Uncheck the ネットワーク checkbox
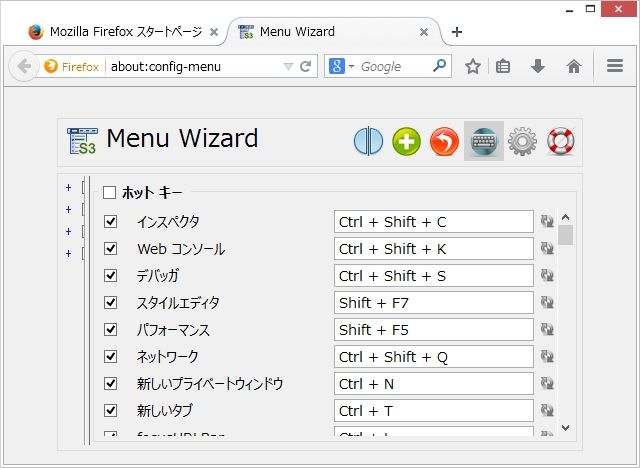This screenshot has height=468, width=640. 111,357
